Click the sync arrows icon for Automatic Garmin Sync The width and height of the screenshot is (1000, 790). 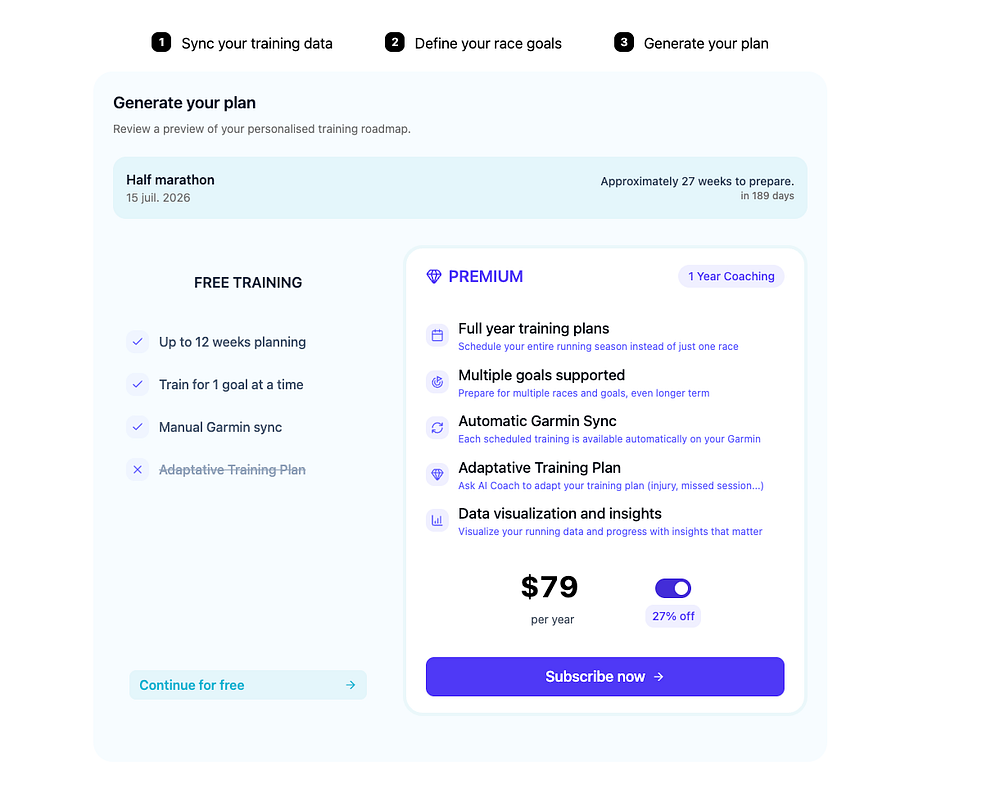click(437, 428)
